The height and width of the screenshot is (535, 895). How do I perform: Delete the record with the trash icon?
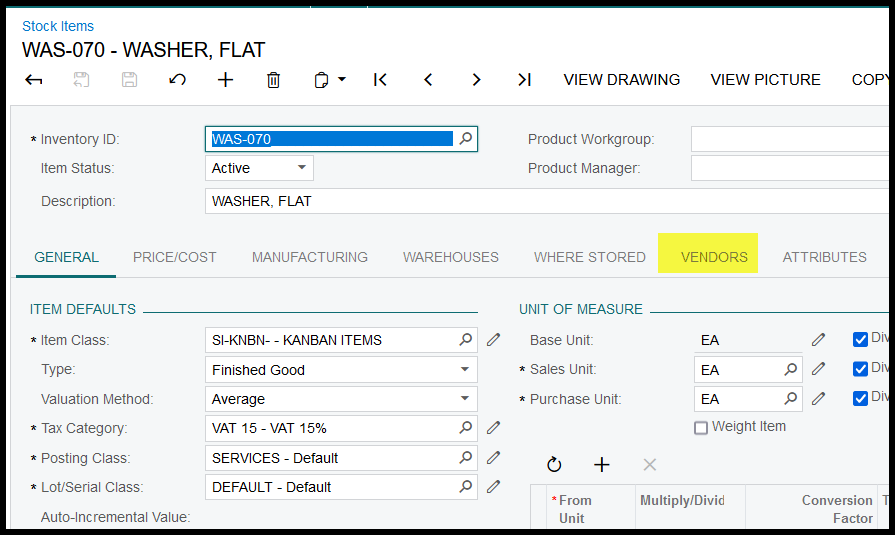pos(273,80)
